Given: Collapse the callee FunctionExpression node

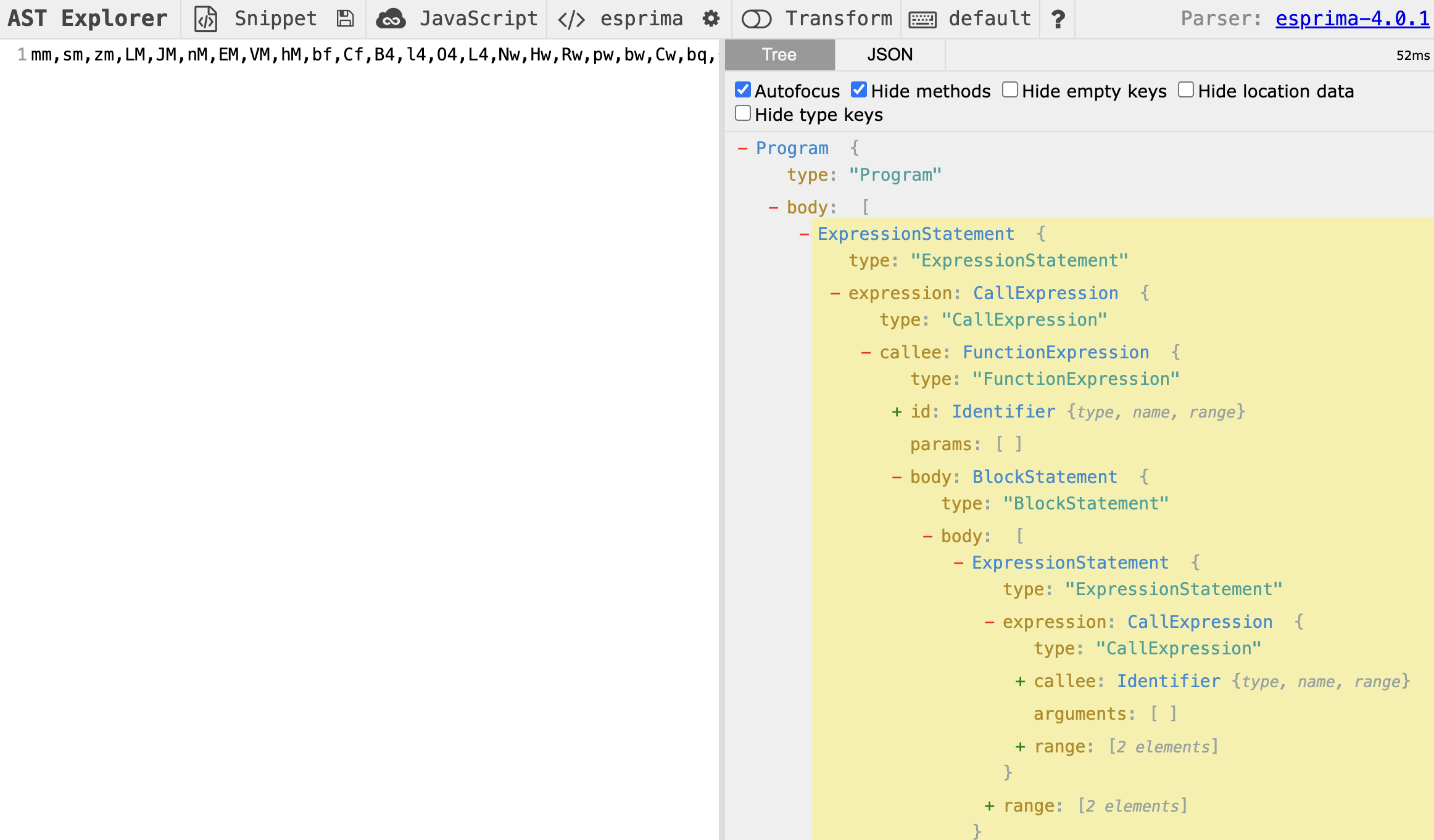Looking at the screenshot, I should pyautogui.click(x=866, y=353).
